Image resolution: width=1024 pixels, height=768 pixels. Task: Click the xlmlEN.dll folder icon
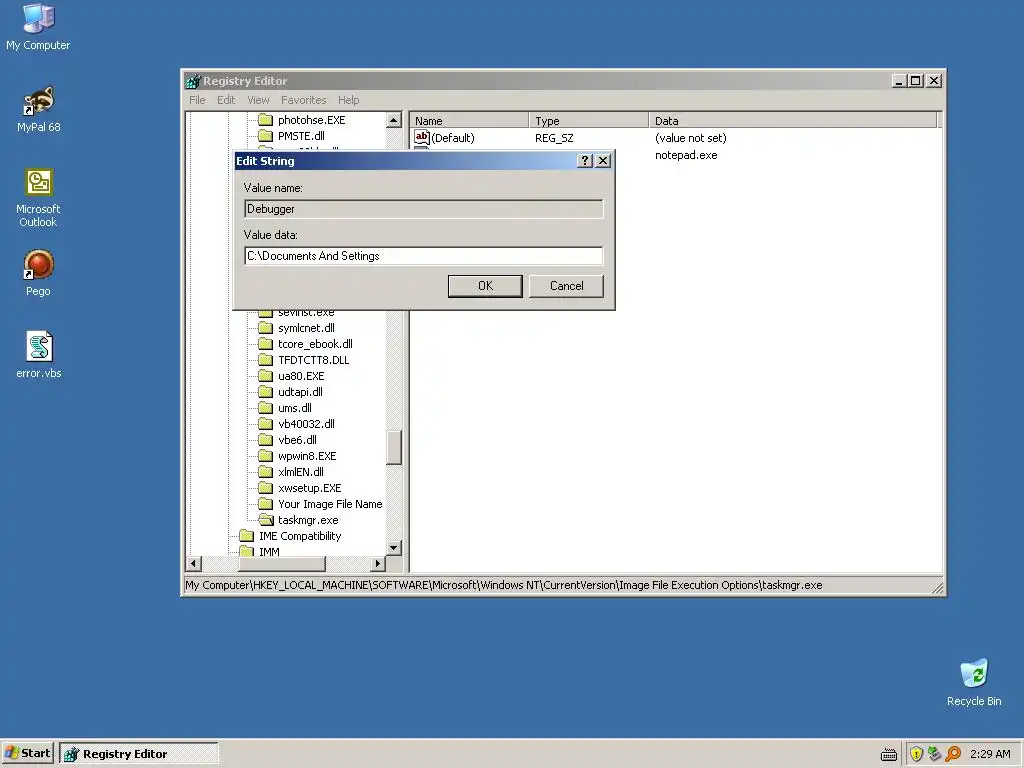(x=265, y=472)
